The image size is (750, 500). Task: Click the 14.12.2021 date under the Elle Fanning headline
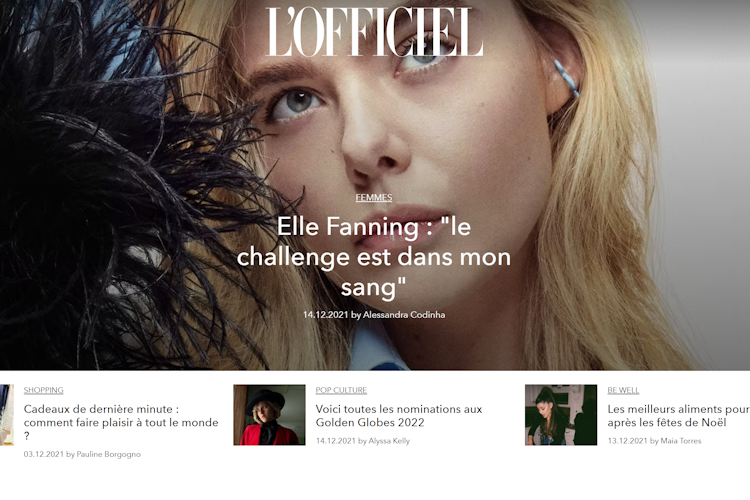(x=326, y=315)
